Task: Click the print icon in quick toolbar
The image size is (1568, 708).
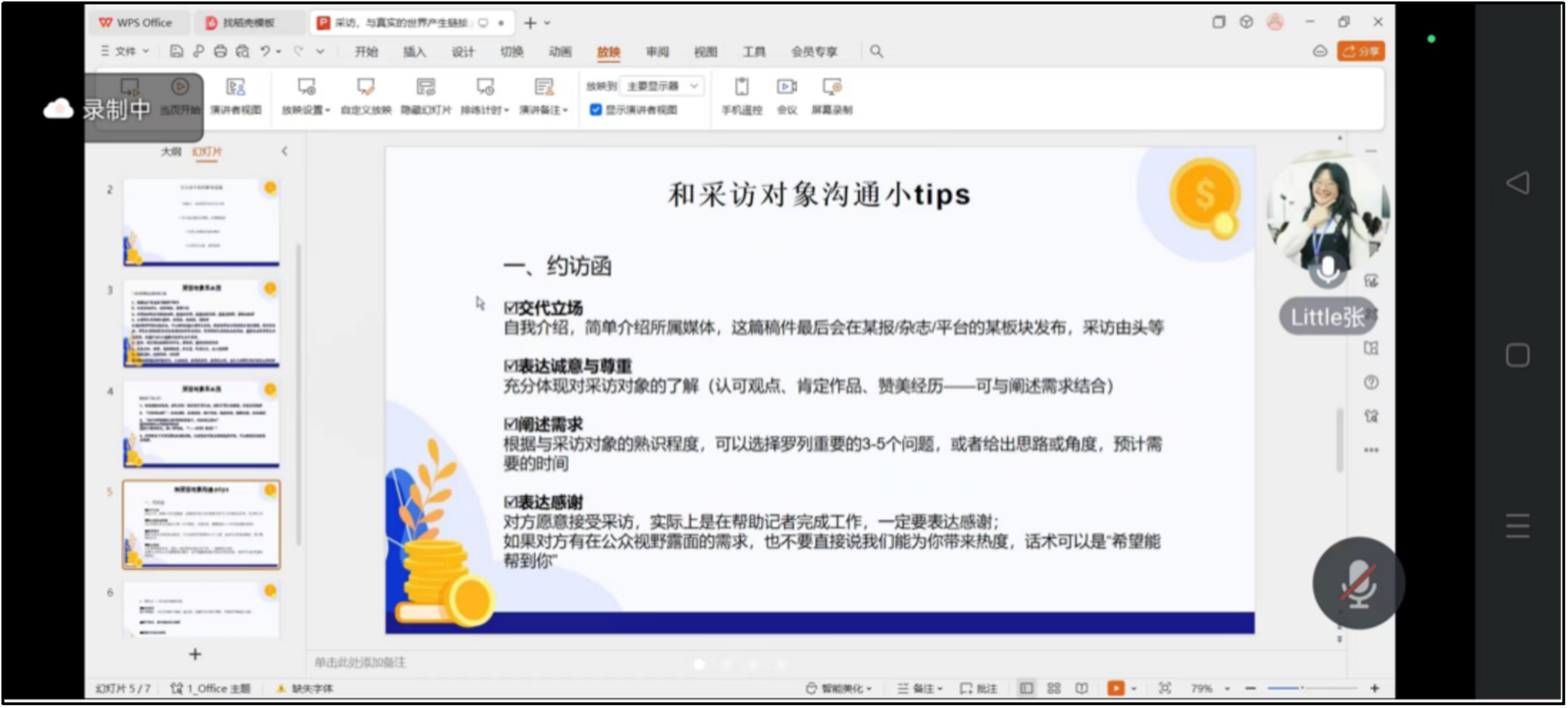Action: click(220, 51)
